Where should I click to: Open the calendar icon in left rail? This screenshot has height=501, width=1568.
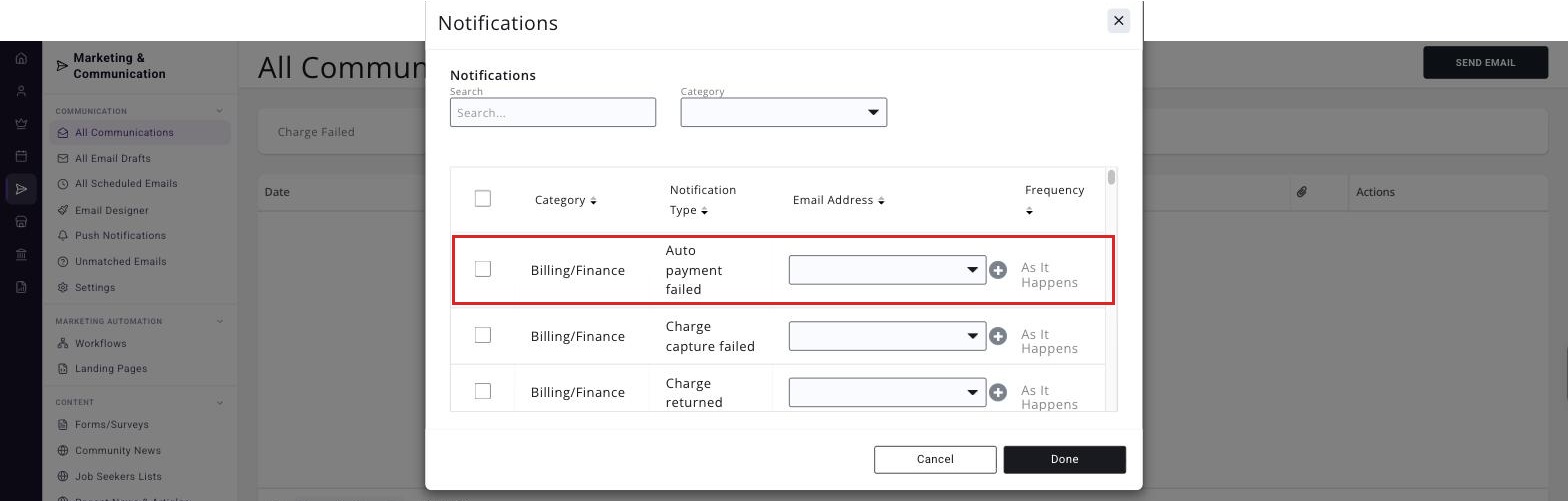(21, 156)
